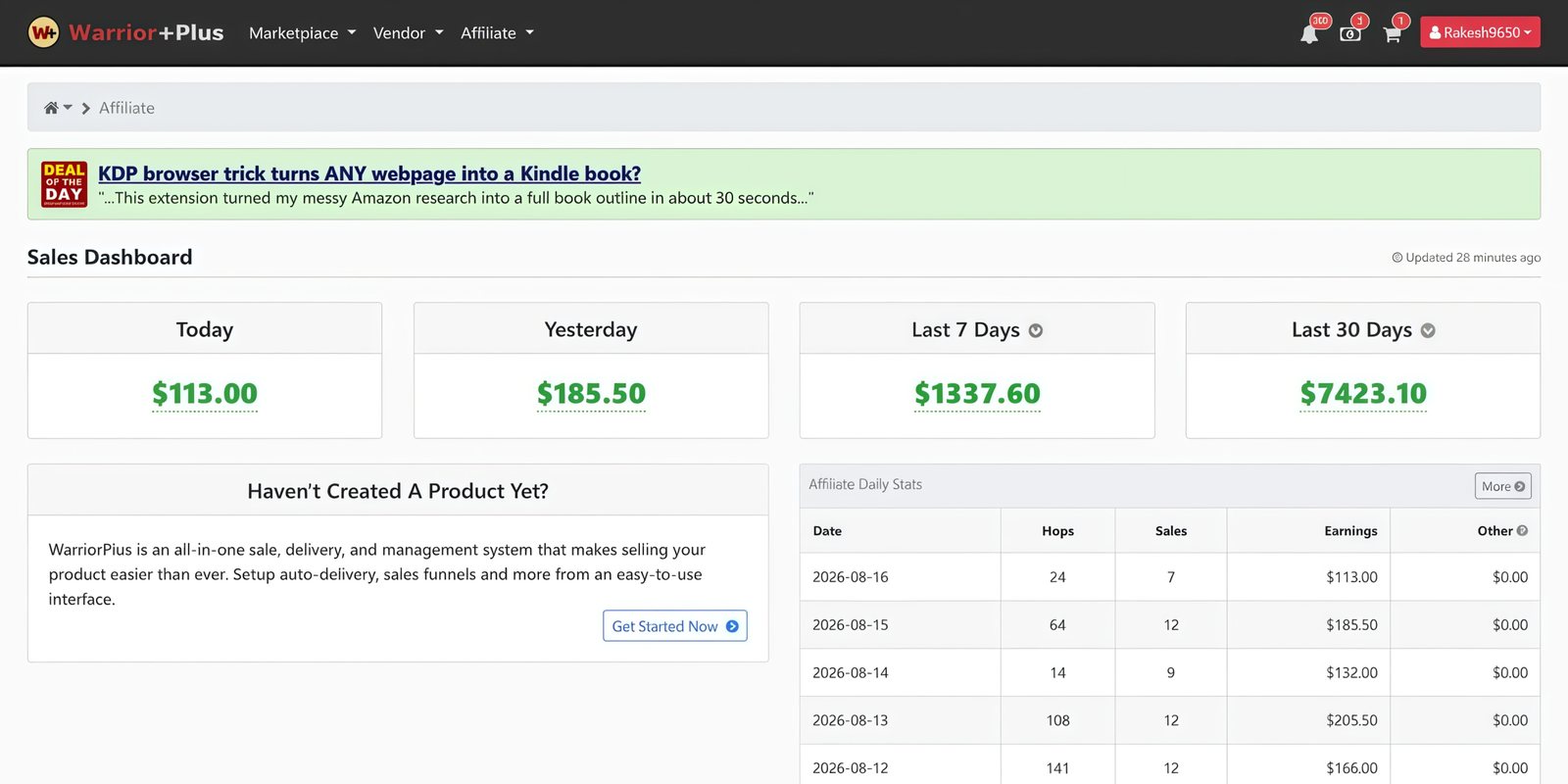The image size is (1568, 784).
Task: Click the Haven't Created A Product Yet? heading
Action: tap(398, 491)
